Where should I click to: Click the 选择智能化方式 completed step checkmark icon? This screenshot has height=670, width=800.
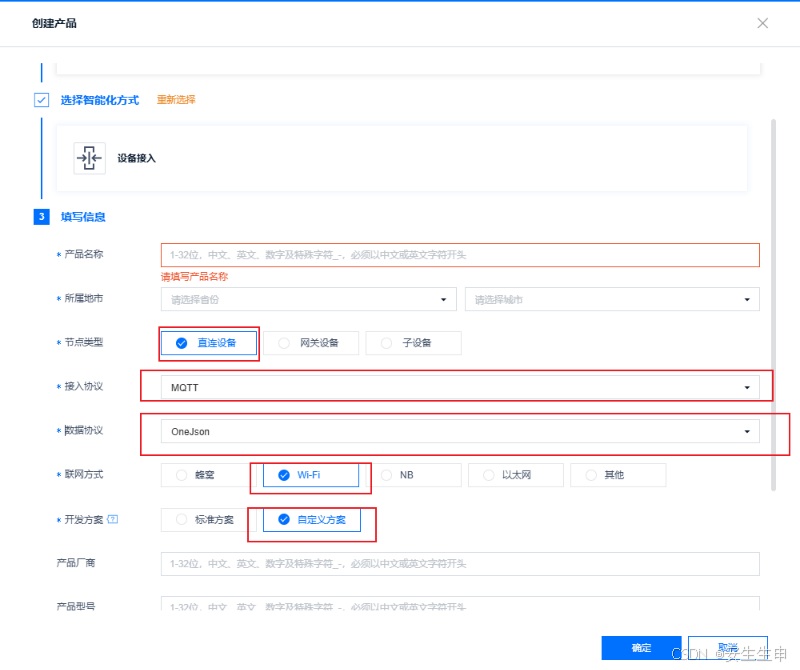(41, 100)
